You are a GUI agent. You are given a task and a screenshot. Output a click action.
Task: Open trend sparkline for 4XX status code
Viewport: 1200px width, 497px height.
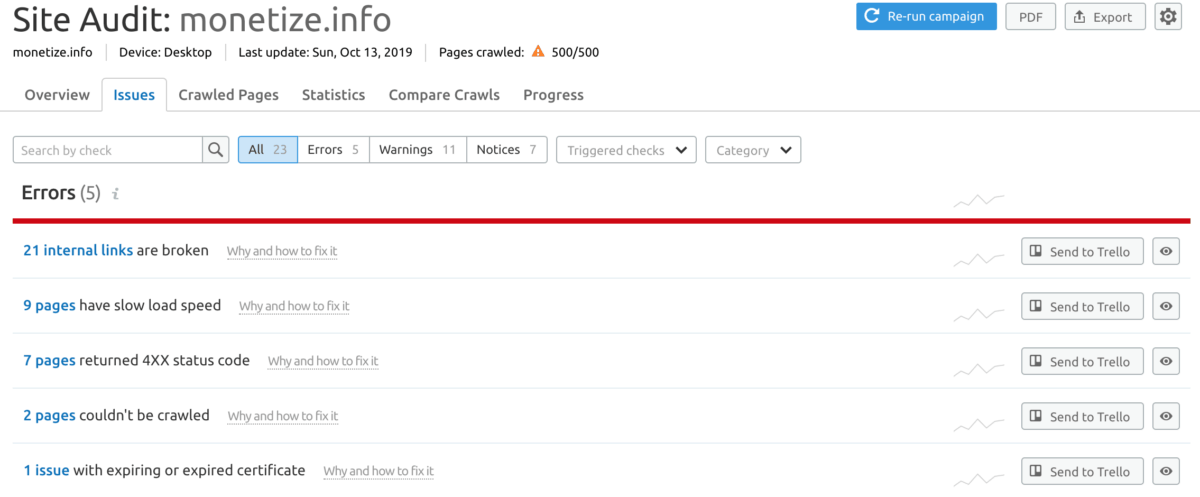(x=978, y=368)
